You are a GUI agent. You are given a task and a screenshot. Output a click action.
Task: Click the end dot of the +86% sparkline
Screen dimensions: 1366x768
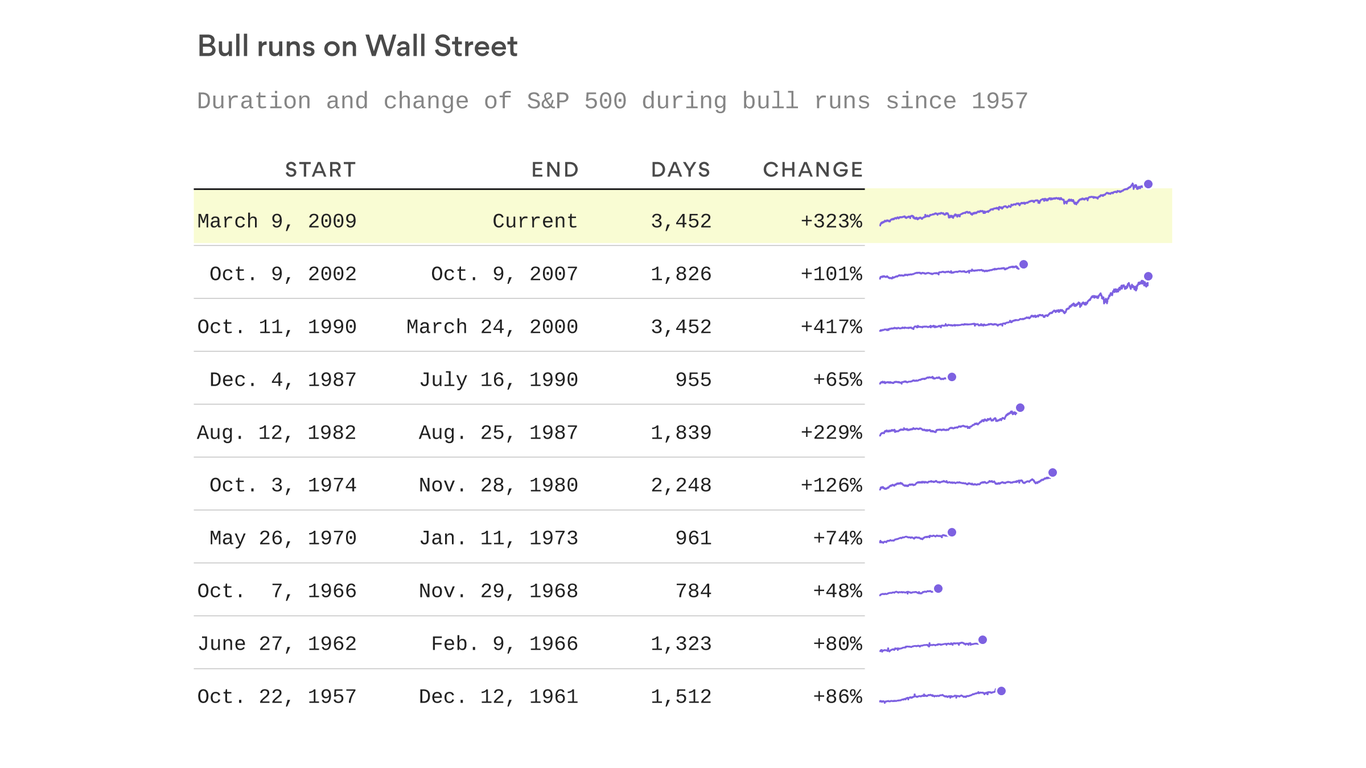pyautogui.click(x=1001, y=691)
